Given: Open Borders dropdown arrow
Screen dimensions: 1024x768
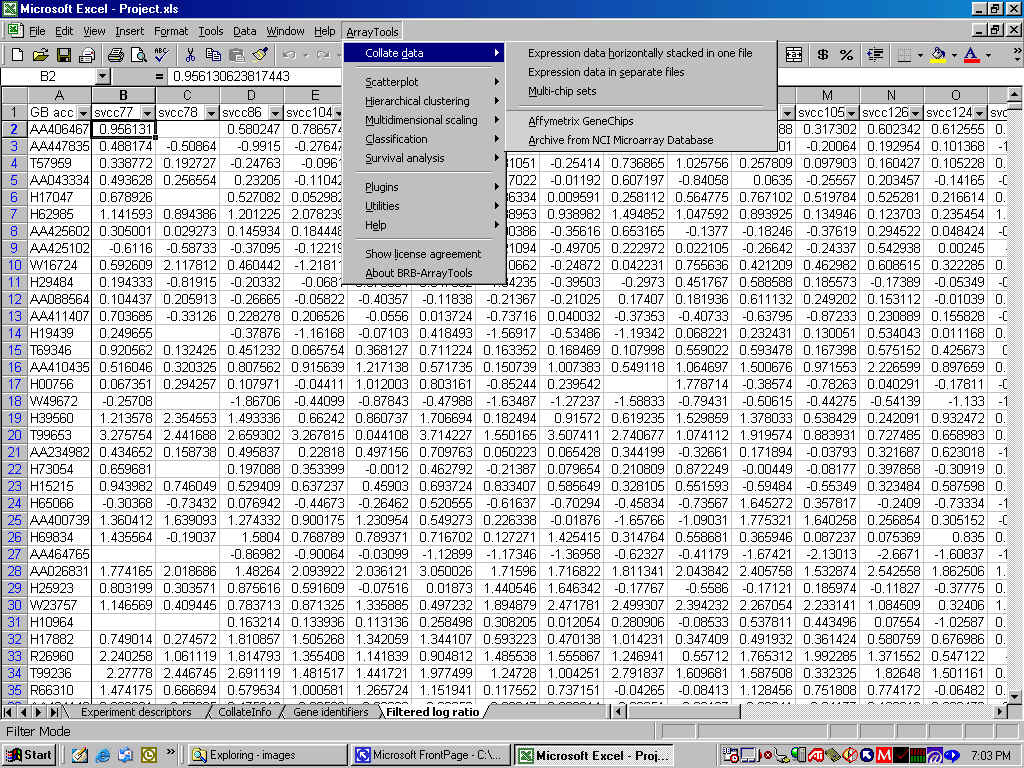Looking at the screenshot, I should [x=920, y=55].
